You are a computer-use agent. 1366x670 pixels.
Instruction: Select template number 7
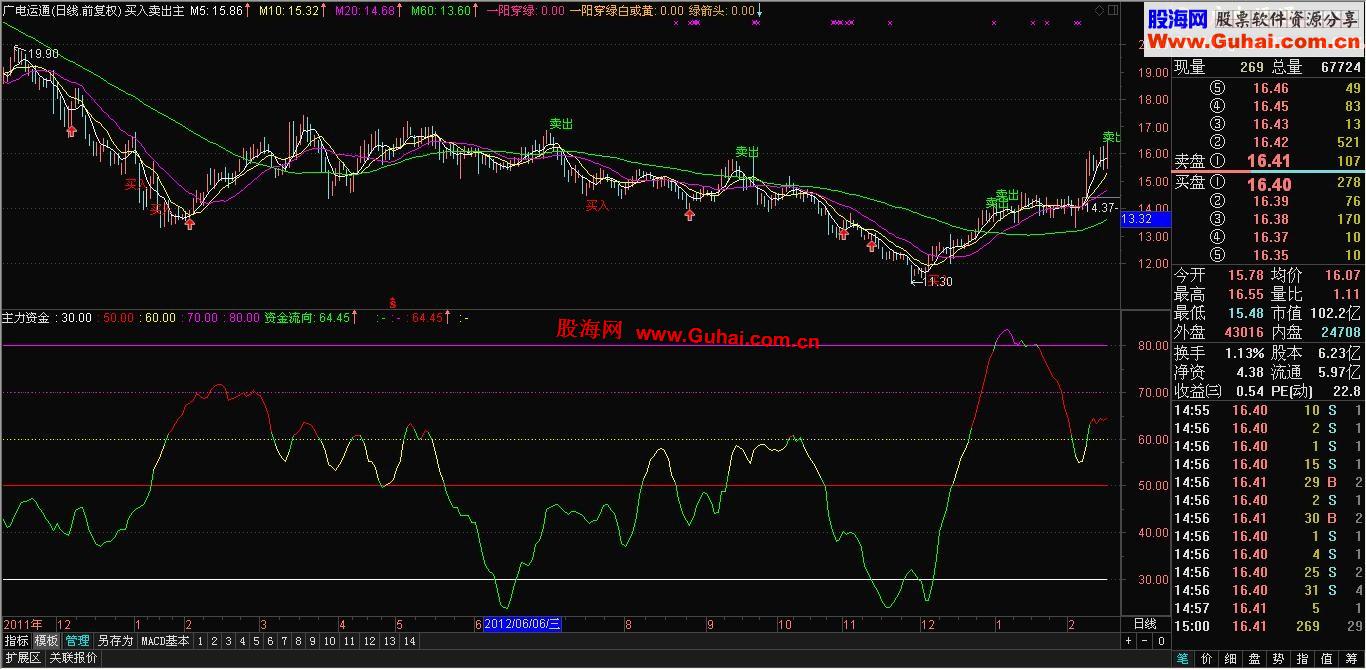click(284, 641)
